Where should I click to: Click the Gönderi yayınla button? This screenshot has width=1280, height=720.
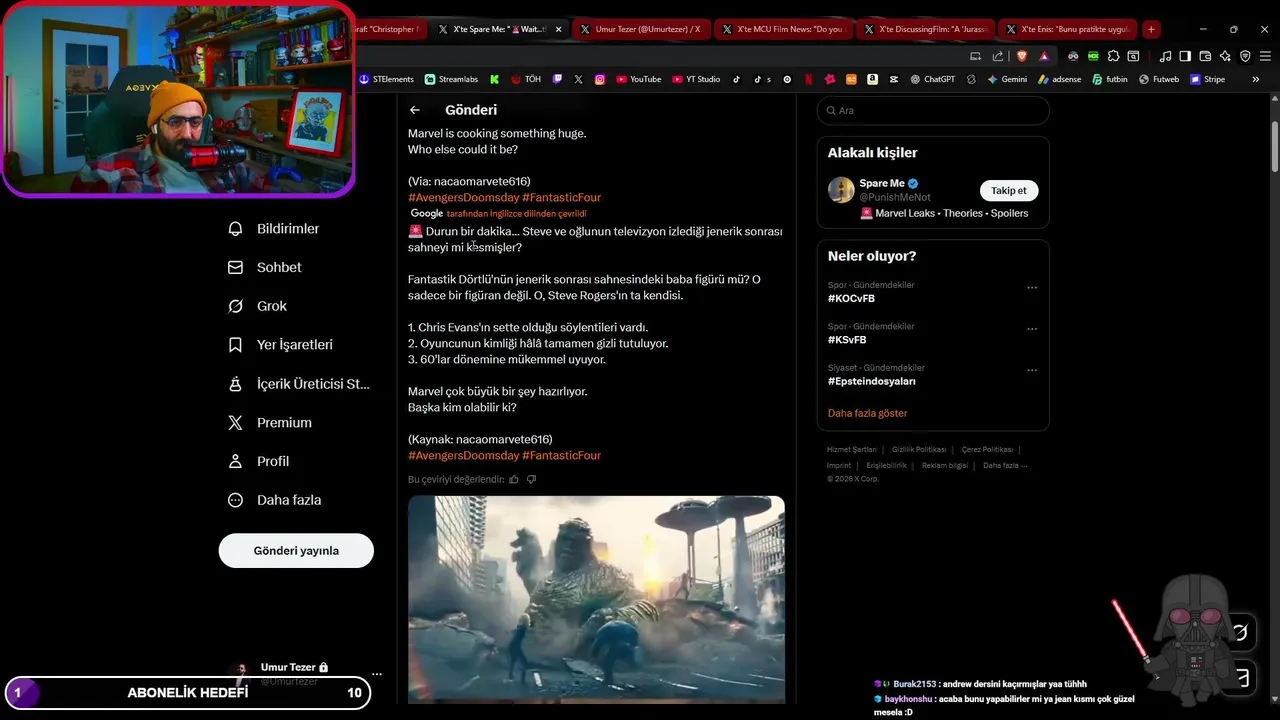click(296, 551)
